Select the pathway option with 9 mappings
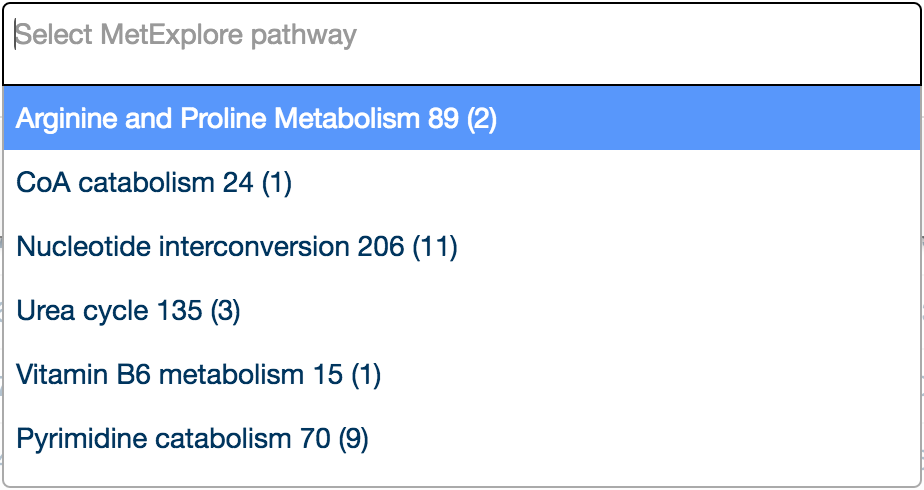This screenshot has width=924, height=490. [461, 438]
